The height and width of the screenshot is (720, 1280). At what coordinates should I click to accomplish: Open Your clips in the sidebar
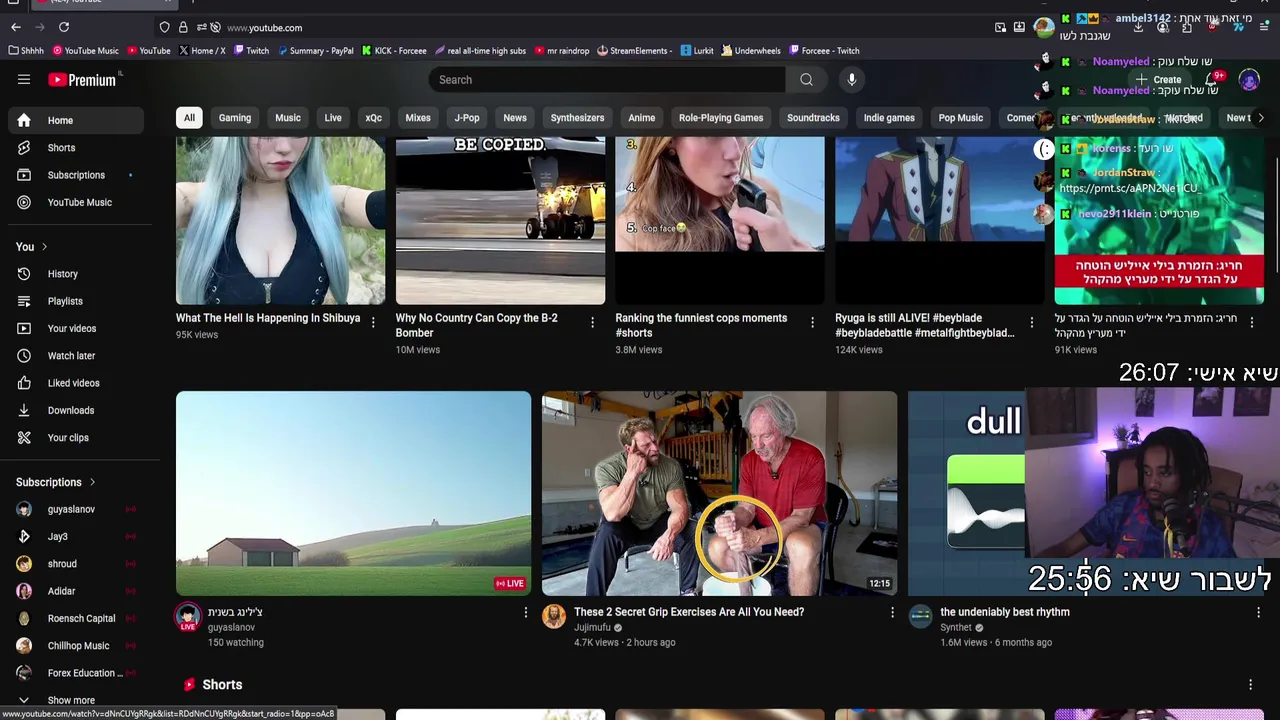[x=76, y=438]
